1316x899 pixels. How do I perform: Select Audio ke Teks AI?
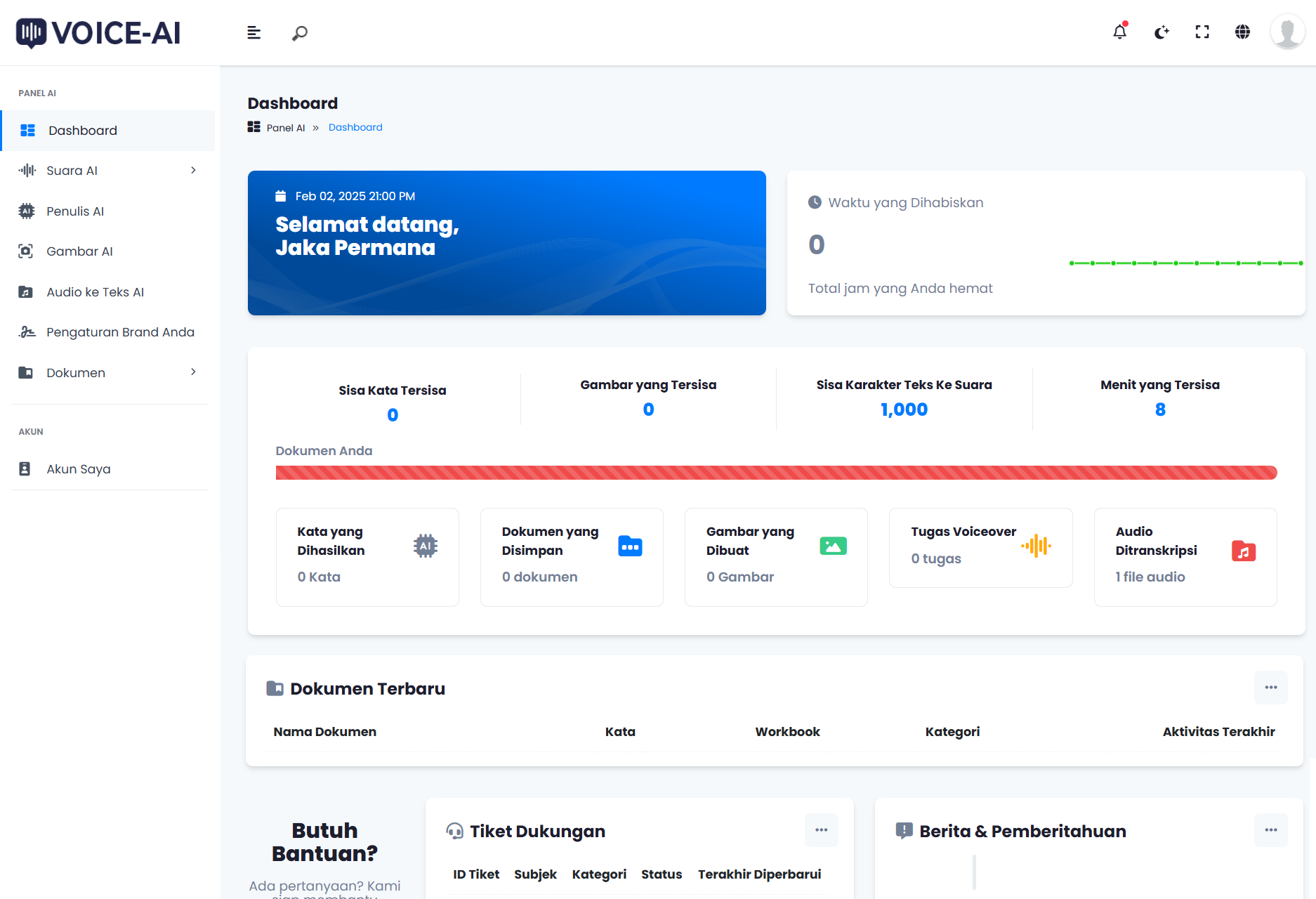(95, 292)
